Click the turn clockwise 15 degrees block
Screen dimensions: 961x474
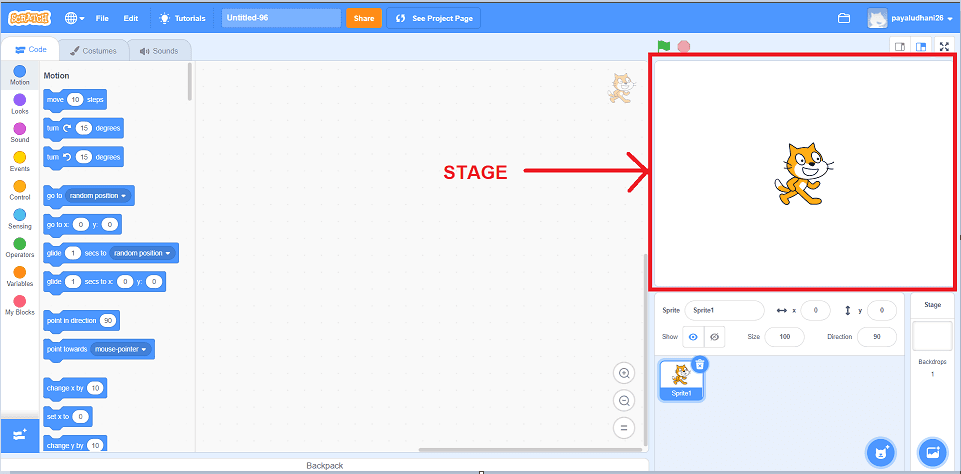[83, 129]
